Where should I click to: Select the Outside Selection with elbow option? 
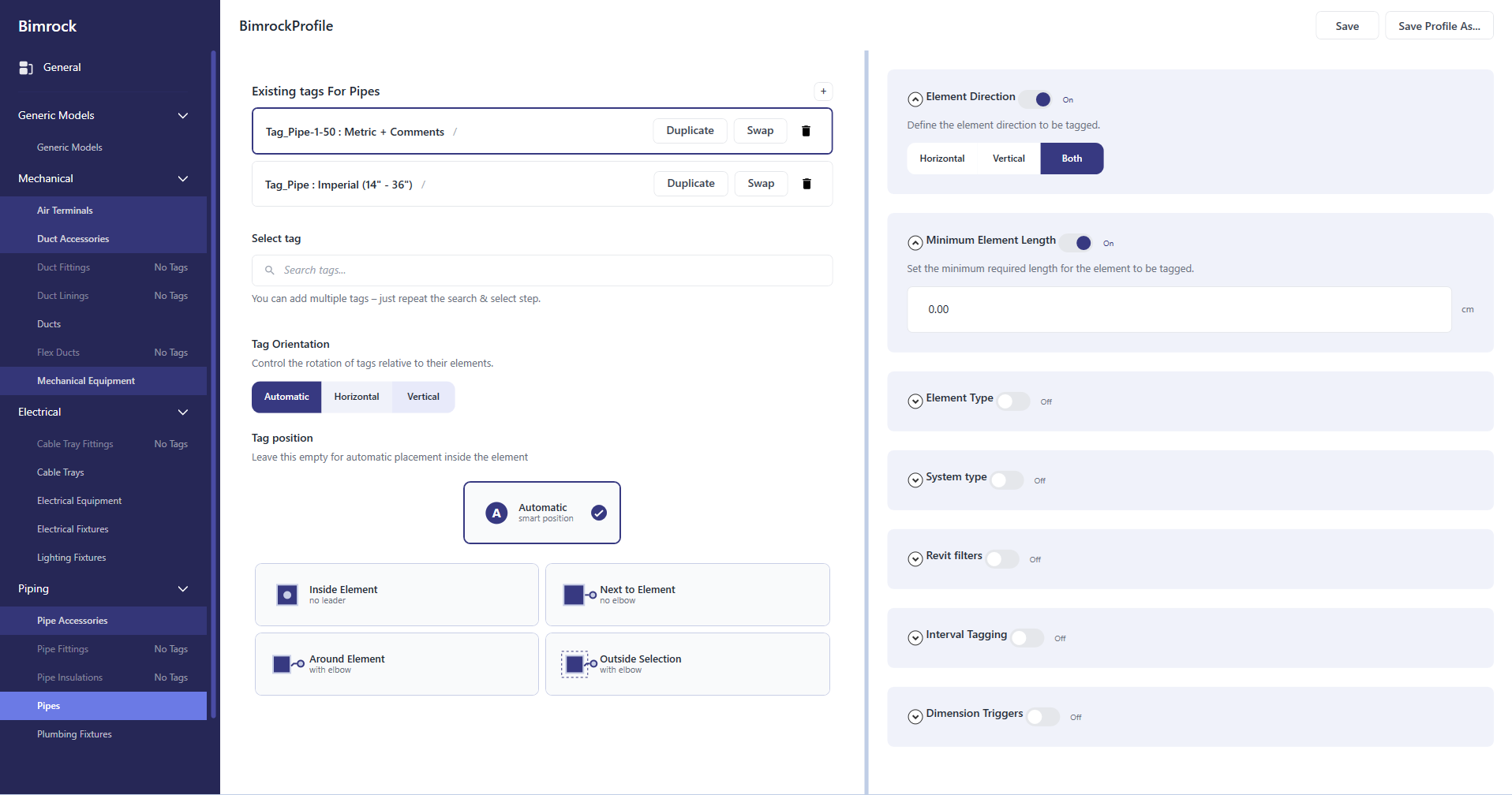[687, 663]
